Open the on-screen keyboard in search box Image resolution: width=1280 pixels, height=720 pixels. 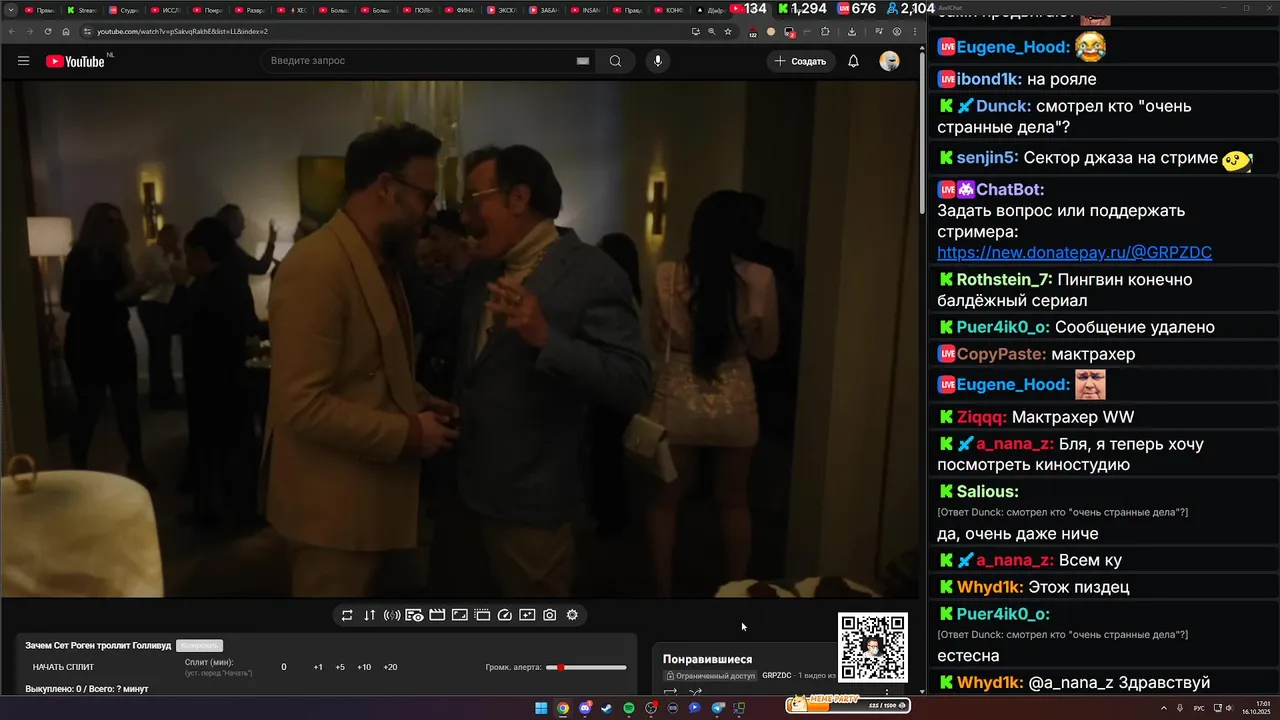tap(583, 61)
